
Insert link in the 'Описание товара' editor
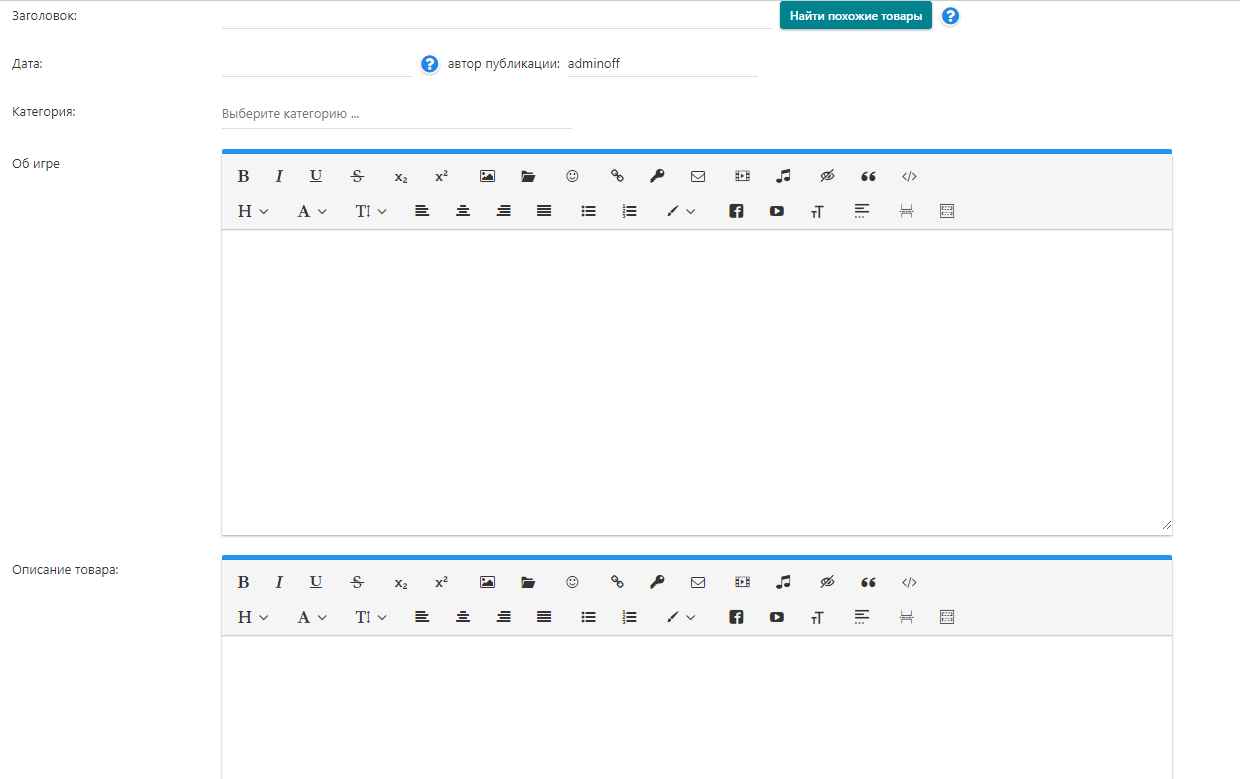tap(617, 582)
